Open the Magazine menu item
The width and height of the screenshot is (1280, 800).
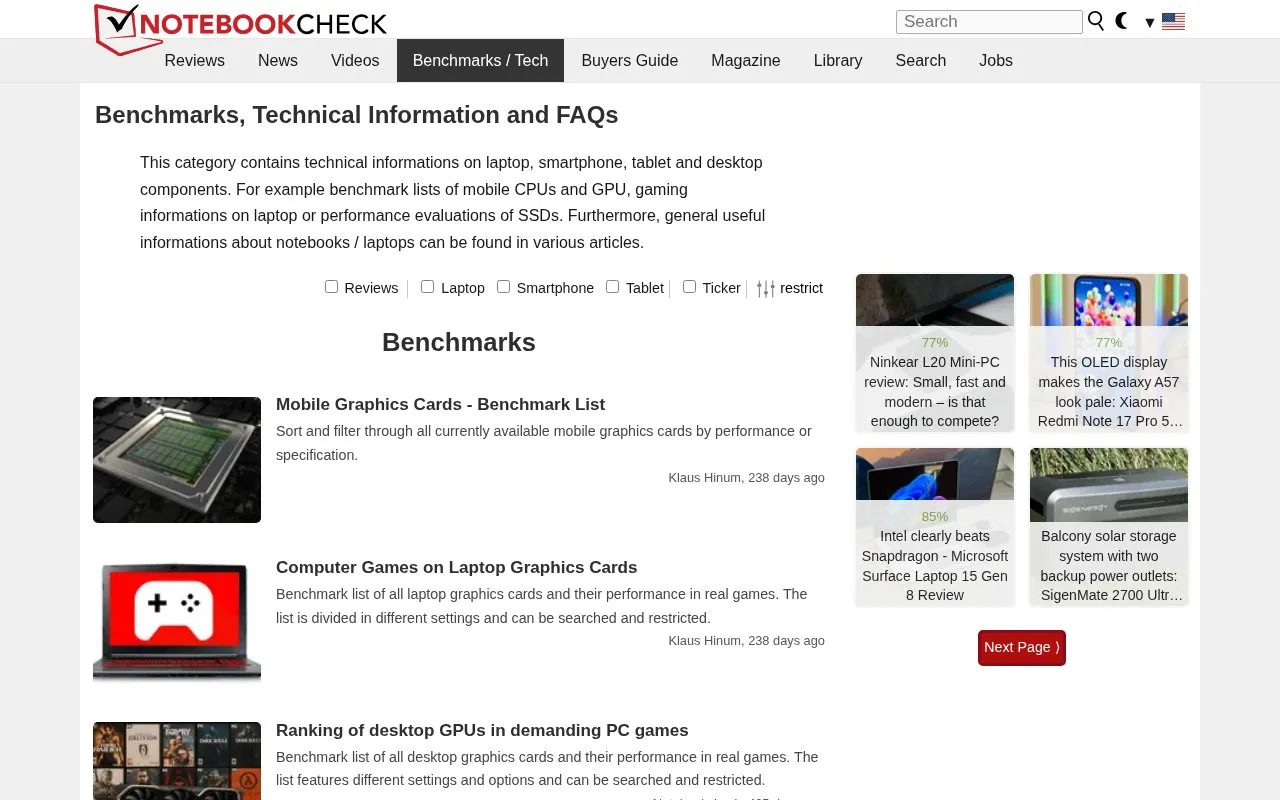point(746,60)
